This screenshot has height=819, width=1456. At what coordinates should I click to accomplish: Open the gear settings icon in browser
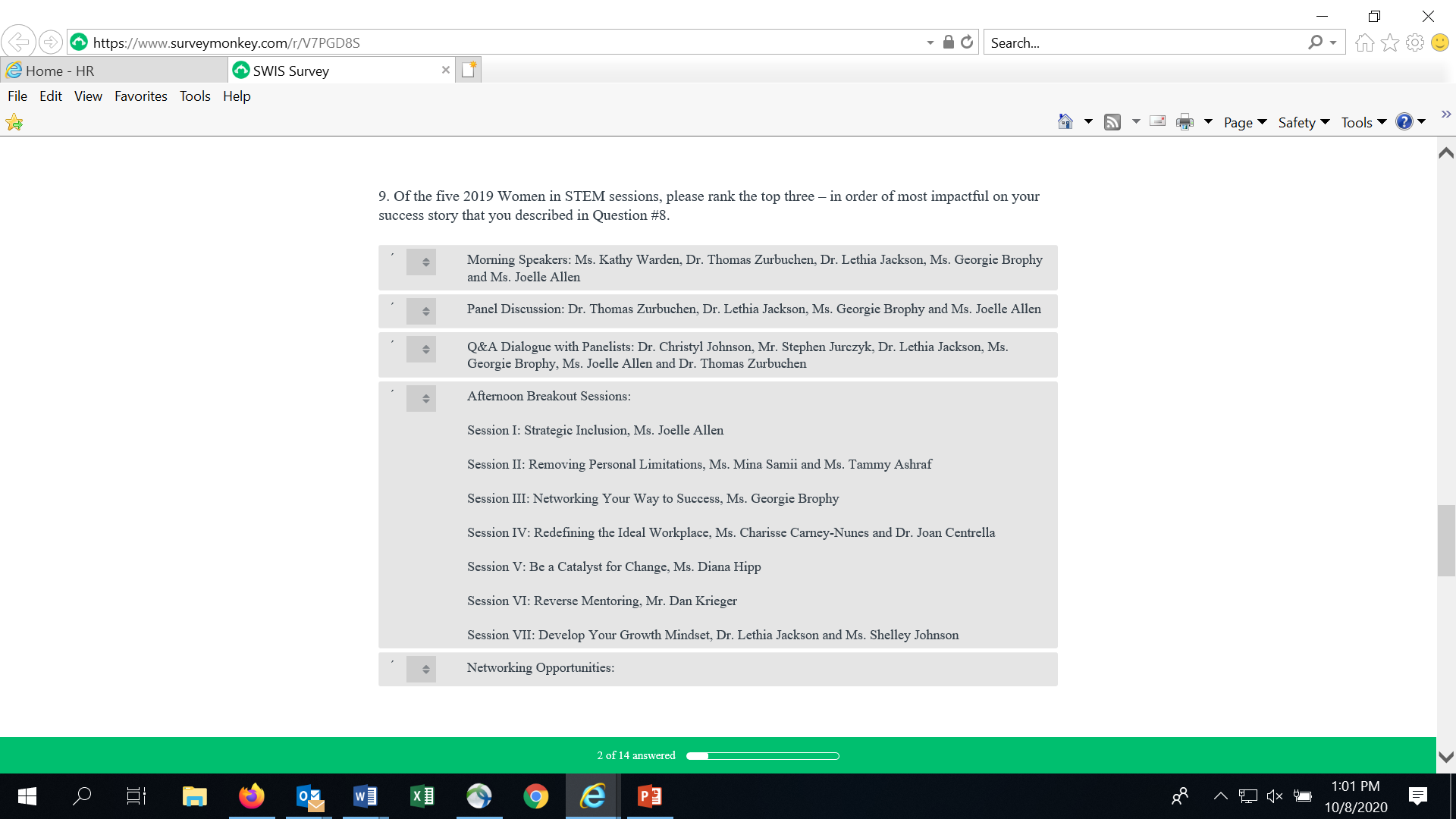pyautogui.click(x=1415, y=42)
